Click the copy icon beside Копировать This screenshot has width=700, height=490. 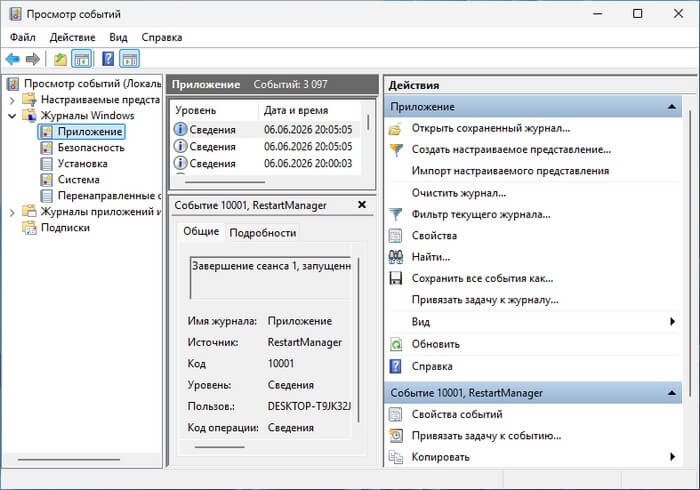point(396,457)
